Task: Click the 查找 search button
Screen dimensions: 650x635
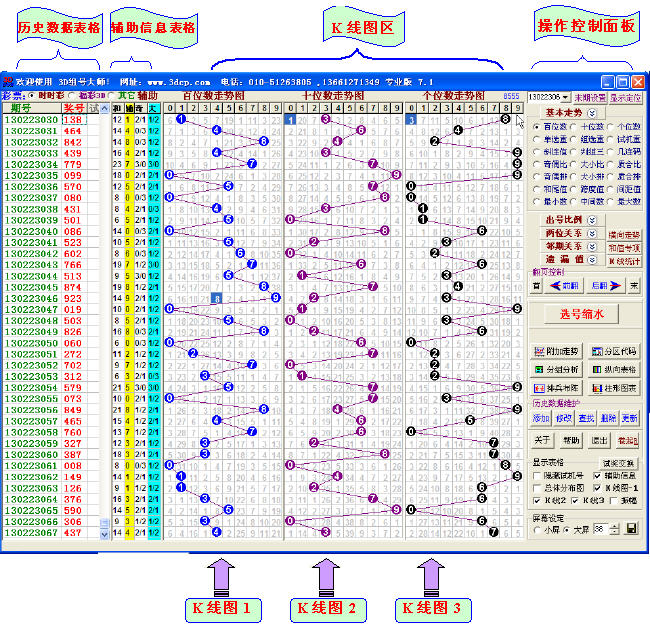Action: 585,418
